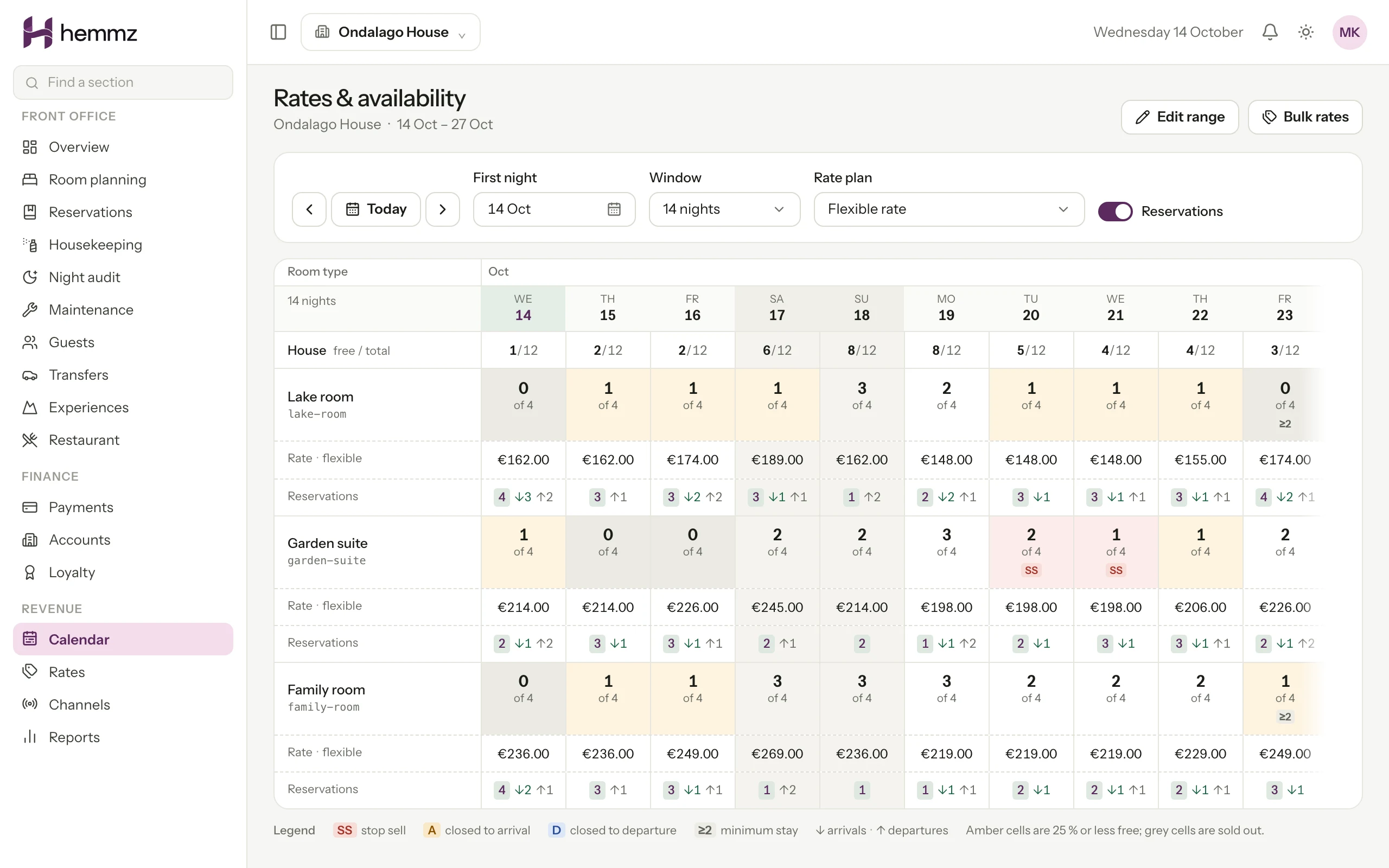Viewport: 1389px width, 868px height.
Task: Click the Garden suite row label
Action: (378, 552)
